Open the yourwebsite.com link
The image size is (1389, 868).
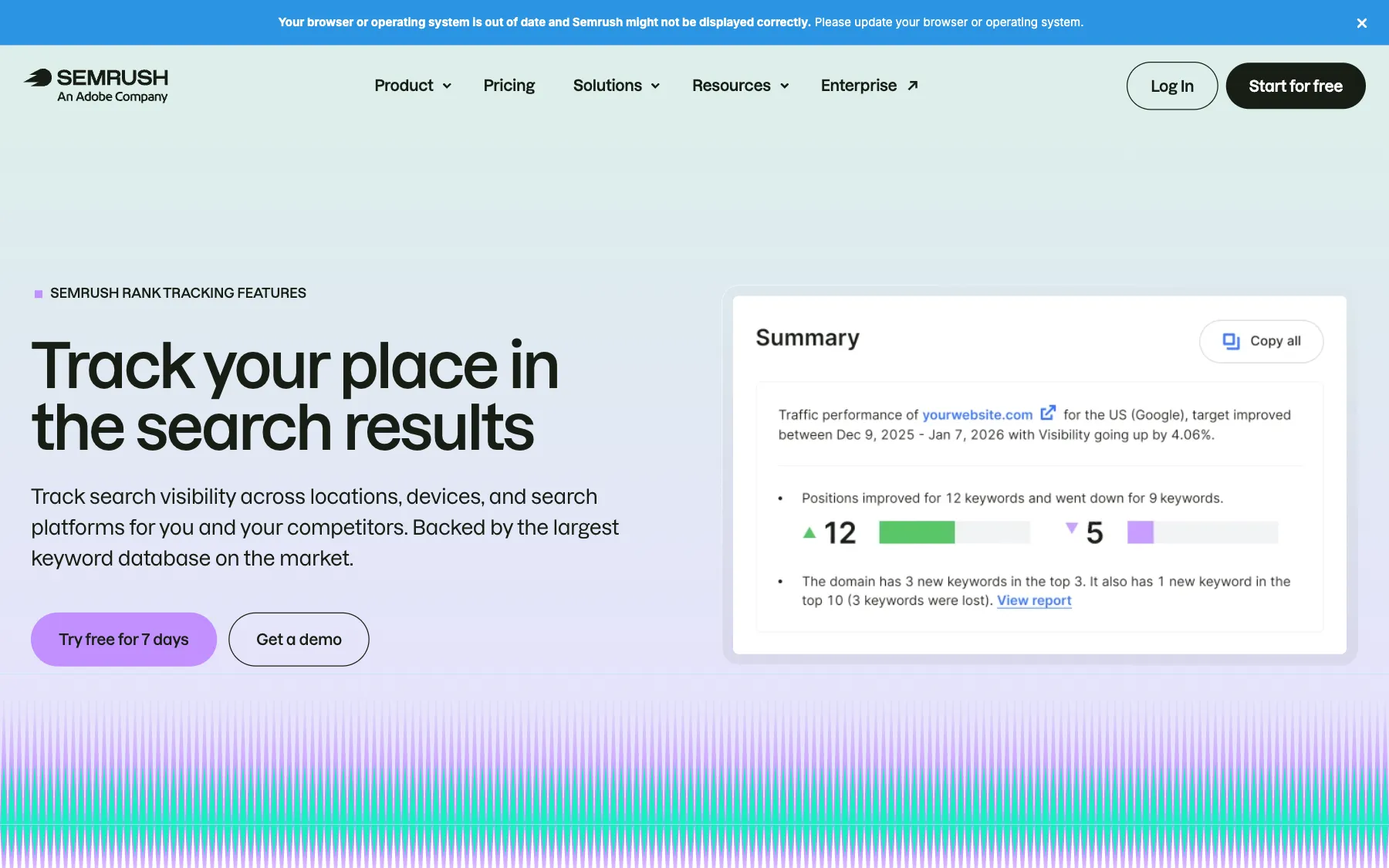[x=977, y=415]
